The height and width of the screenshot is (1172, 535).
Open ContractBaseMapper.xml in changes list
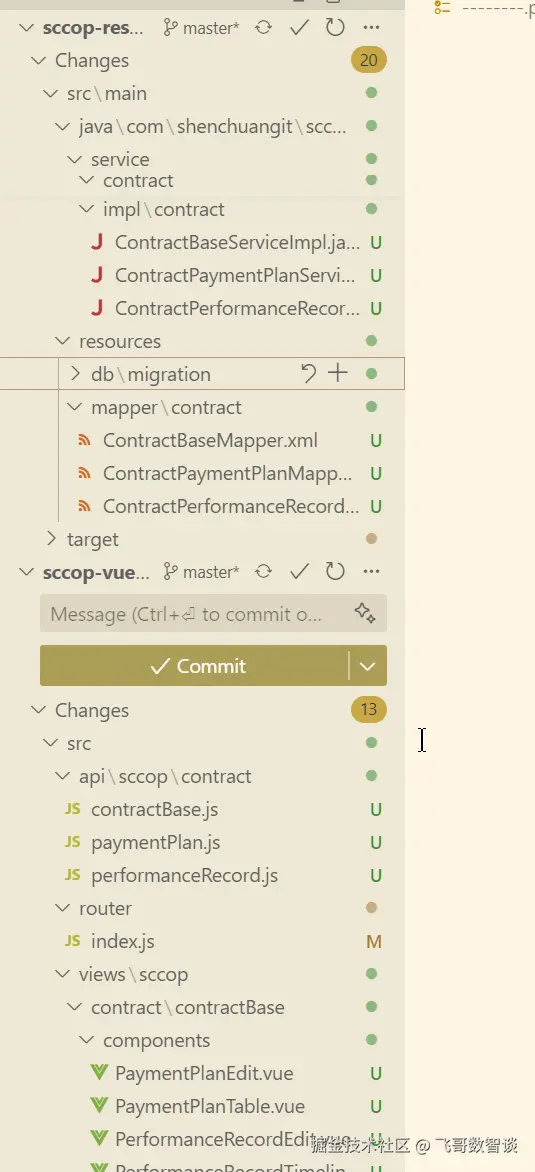(210, 440)
